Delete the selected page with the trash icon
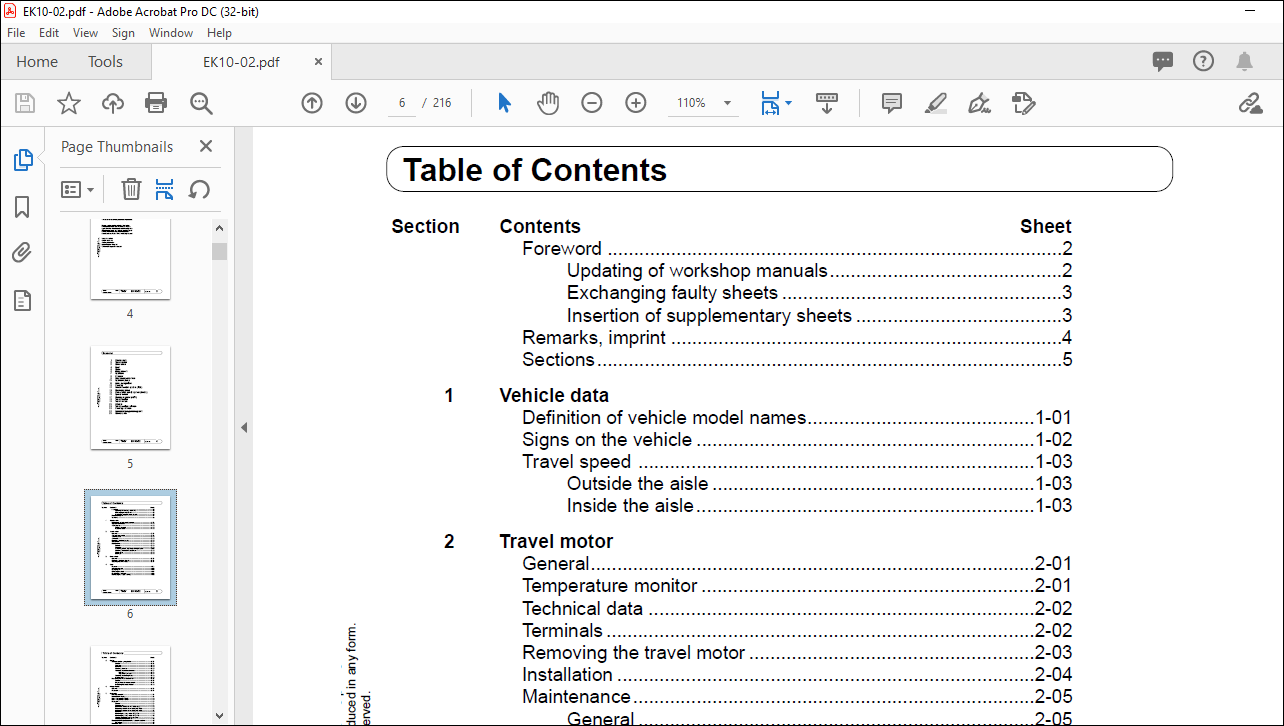Screen dimensions: 1284x726 (x=131, y=189)
